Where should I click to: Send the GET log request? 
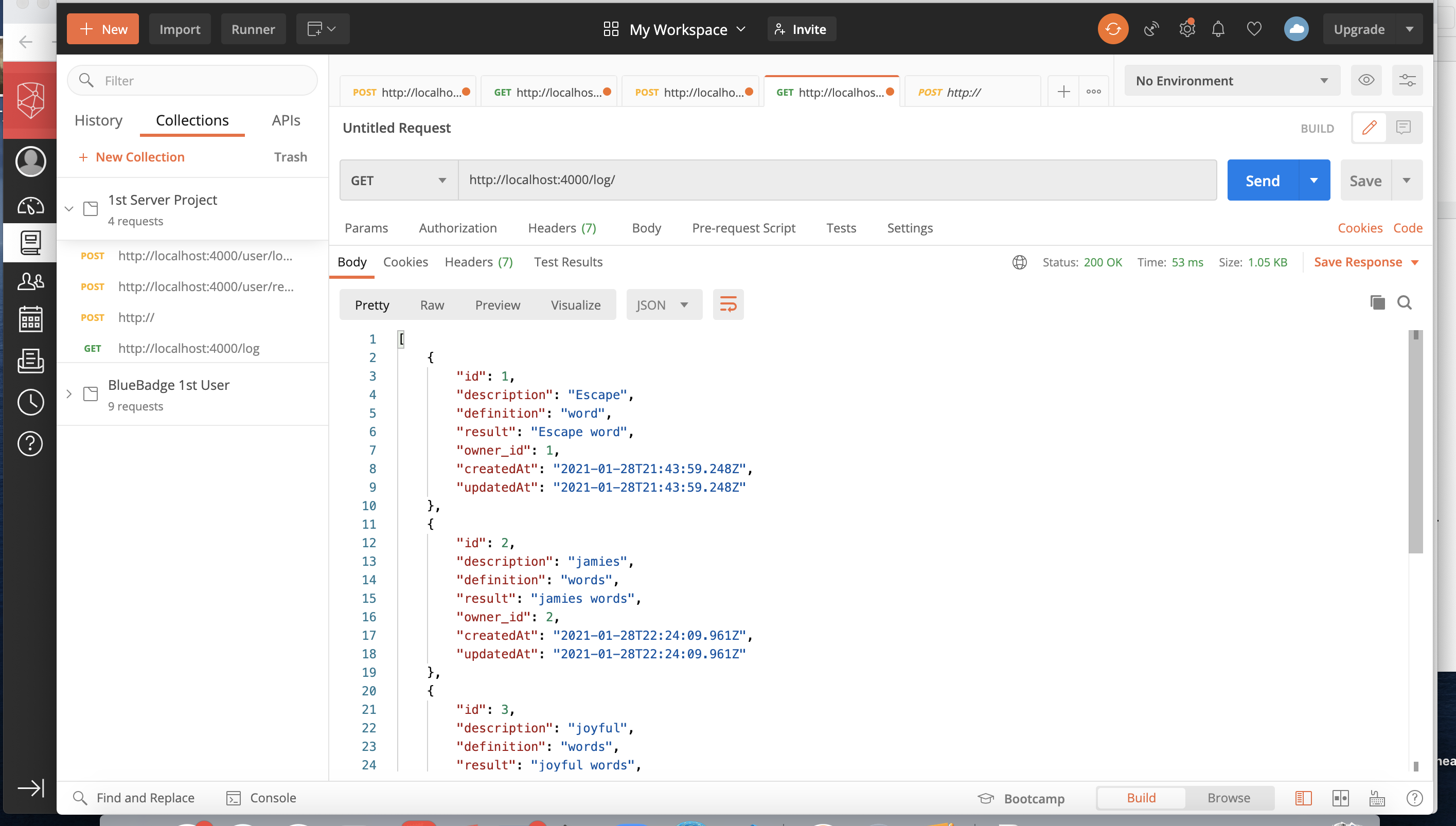1262,180
